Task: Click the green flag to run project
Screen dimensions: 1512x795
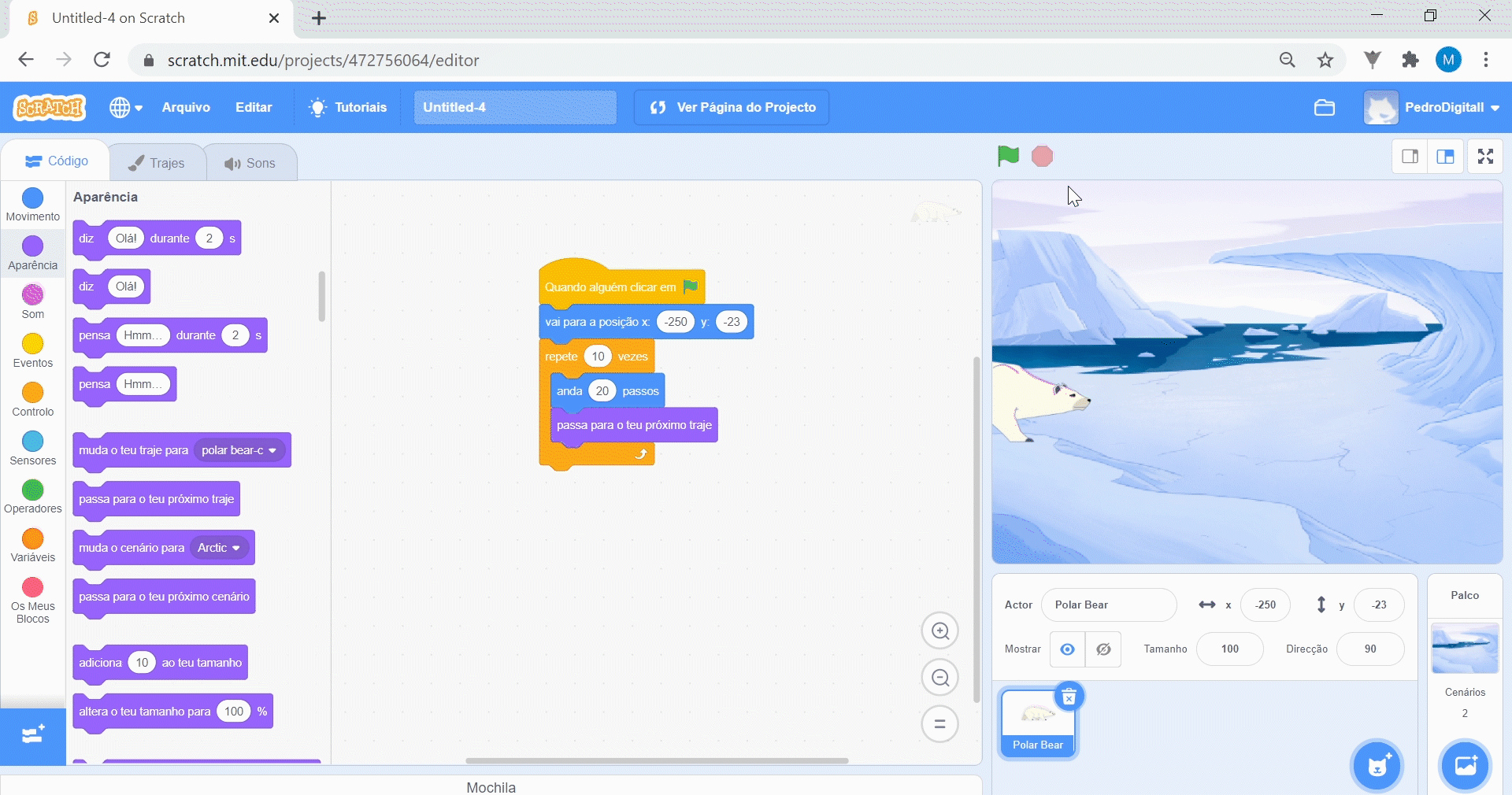Action: (x=1008, y=156)
